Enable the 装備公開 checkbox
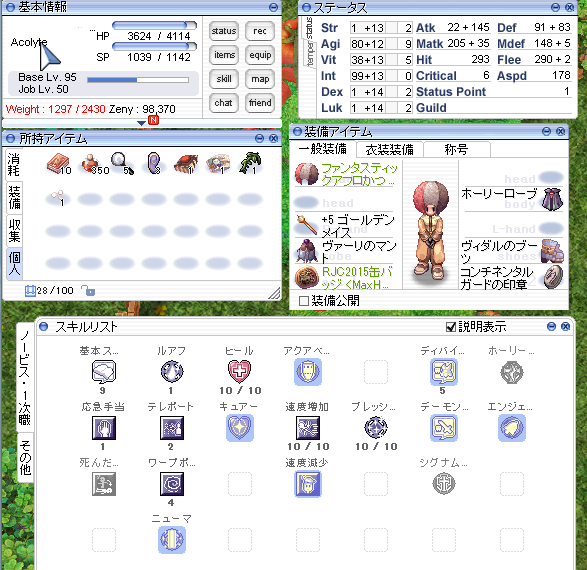Viewport: 587px width, 570px height. tap(304, 301)
